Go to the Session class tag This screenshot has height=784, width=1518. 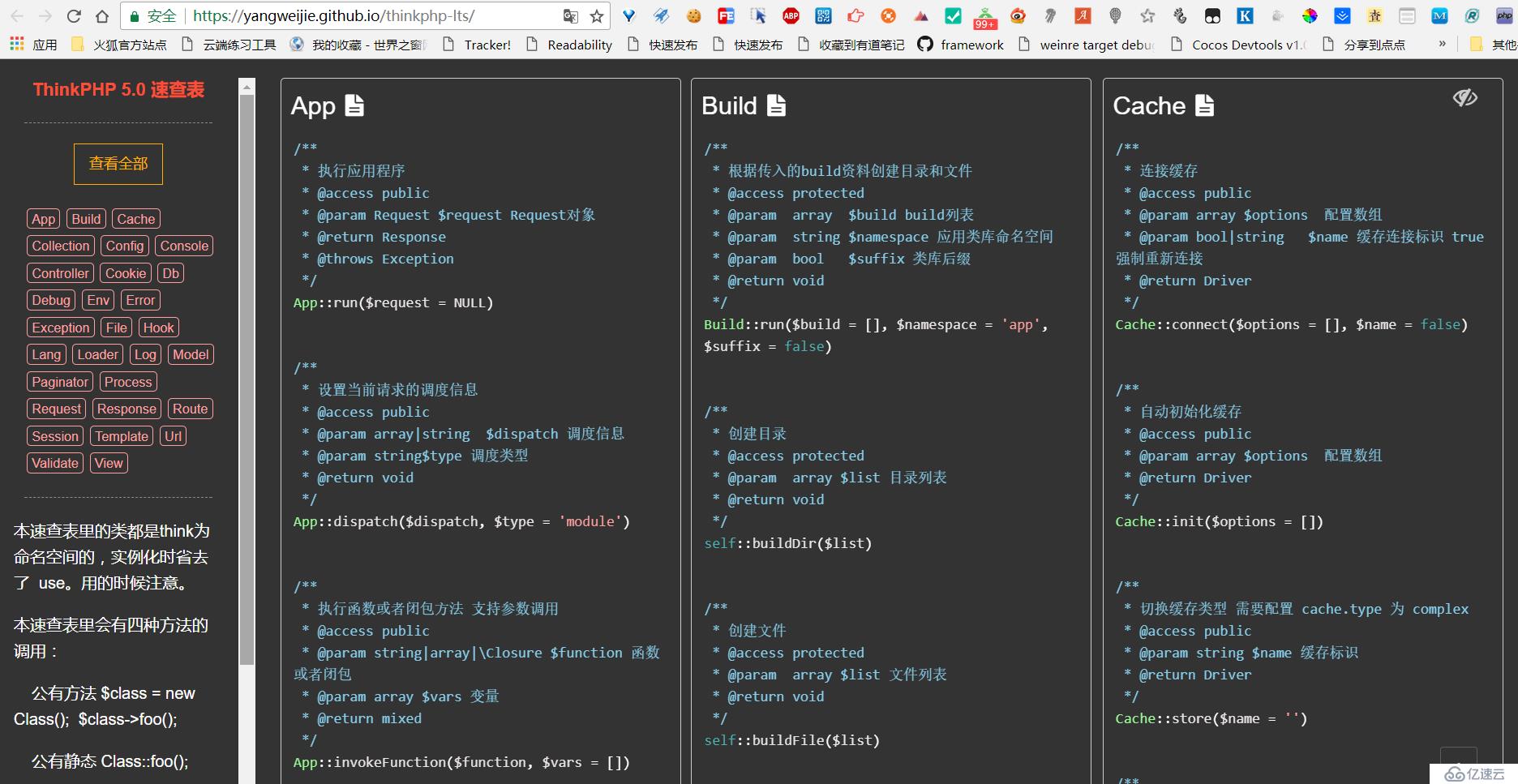pyautogui.click(x=55, y=436)
